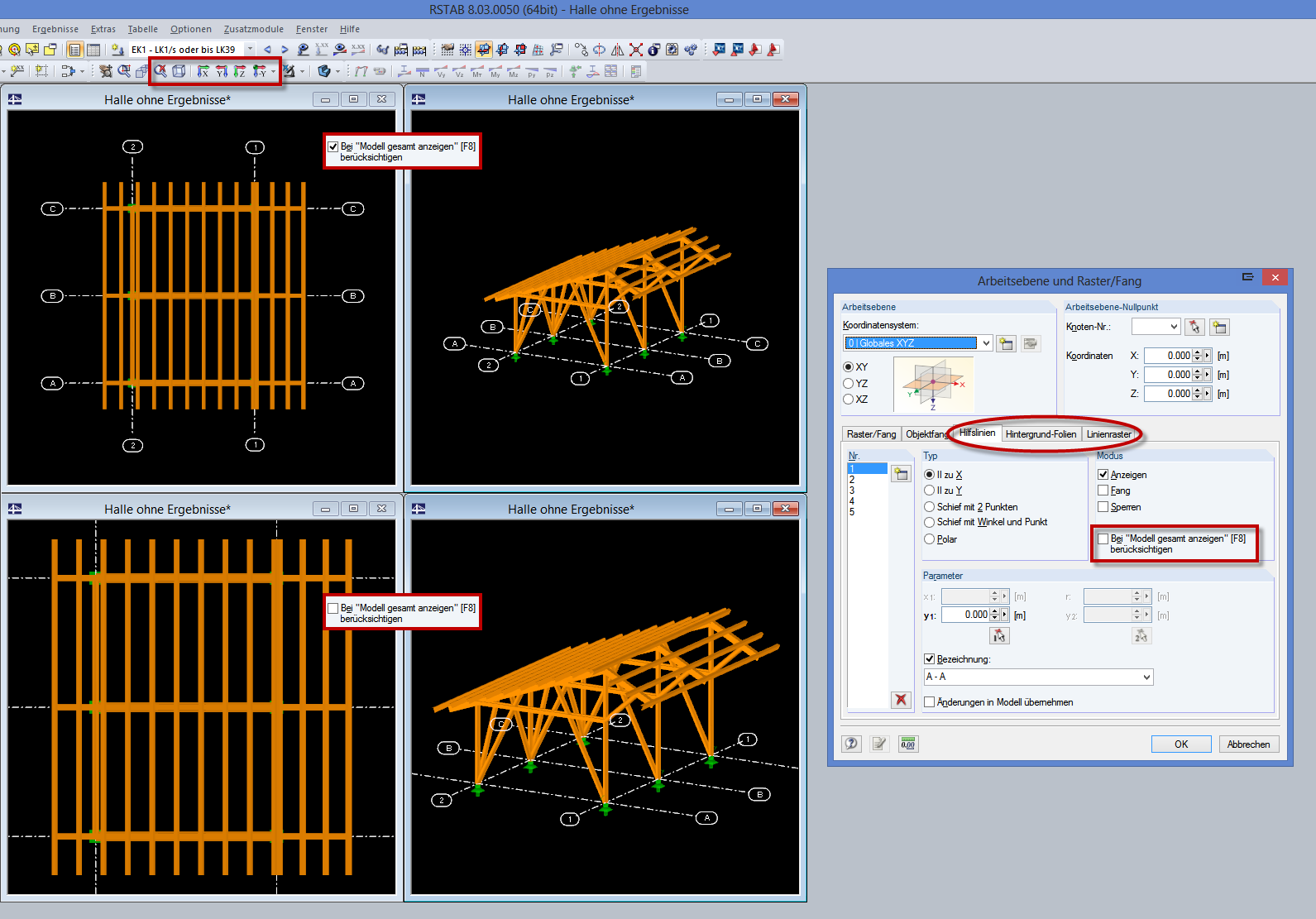
Task: Open units and decimals 0.00 icon
Action: 907,744
